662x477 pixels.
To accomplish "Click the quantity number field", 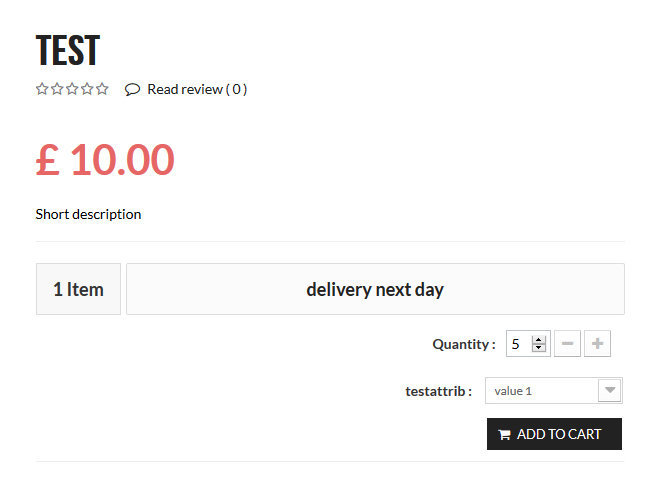I will [x=517, y=344].
